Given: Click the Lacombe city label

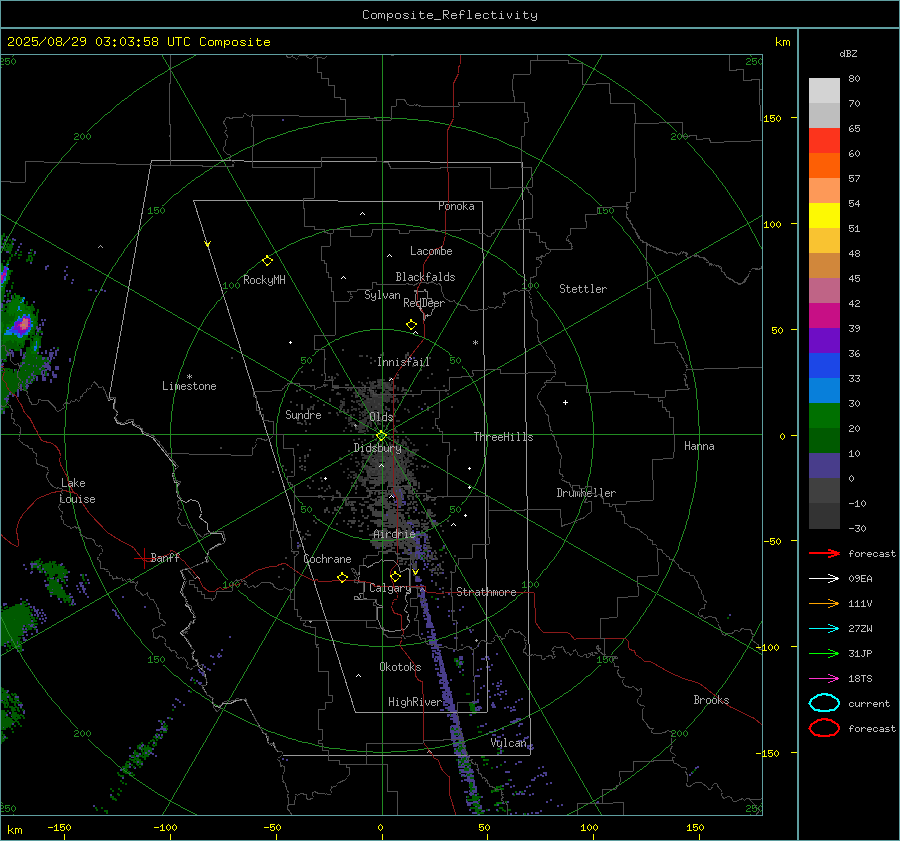Looking at the screenshot, I should point(431,251).
